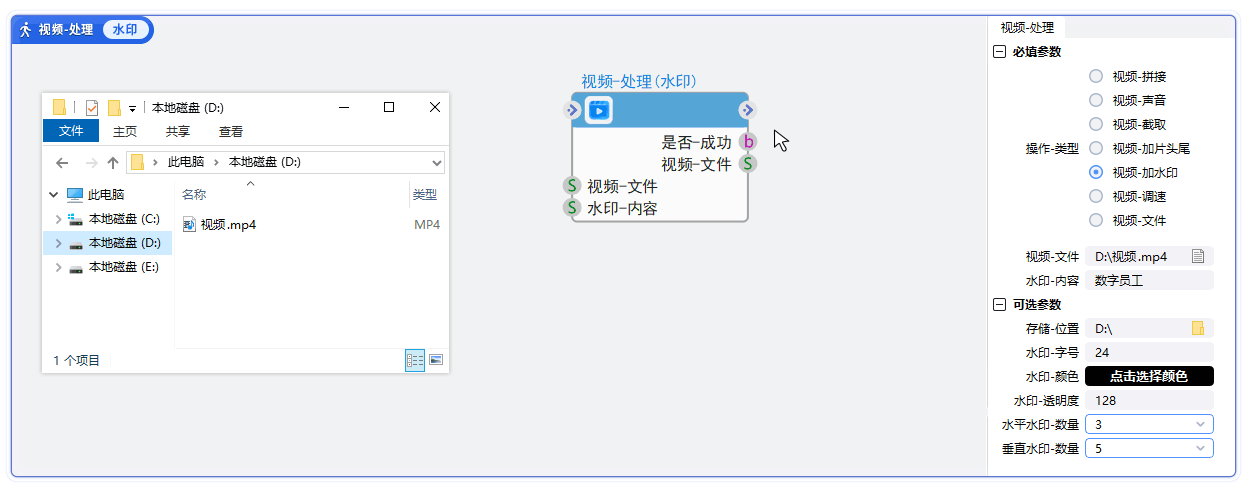Viewport: 1251px width, 485px height.
Task: Click the 水印-透明度 value field
Action: click(1149, 400)
